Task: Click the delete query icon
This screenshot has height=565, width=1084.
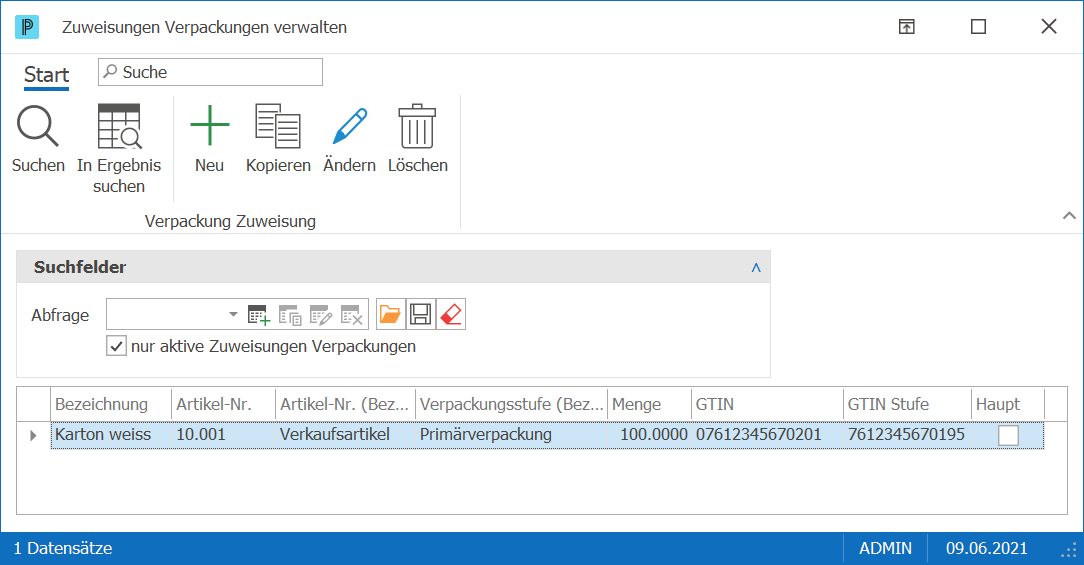Action: [x=352, y=315]
